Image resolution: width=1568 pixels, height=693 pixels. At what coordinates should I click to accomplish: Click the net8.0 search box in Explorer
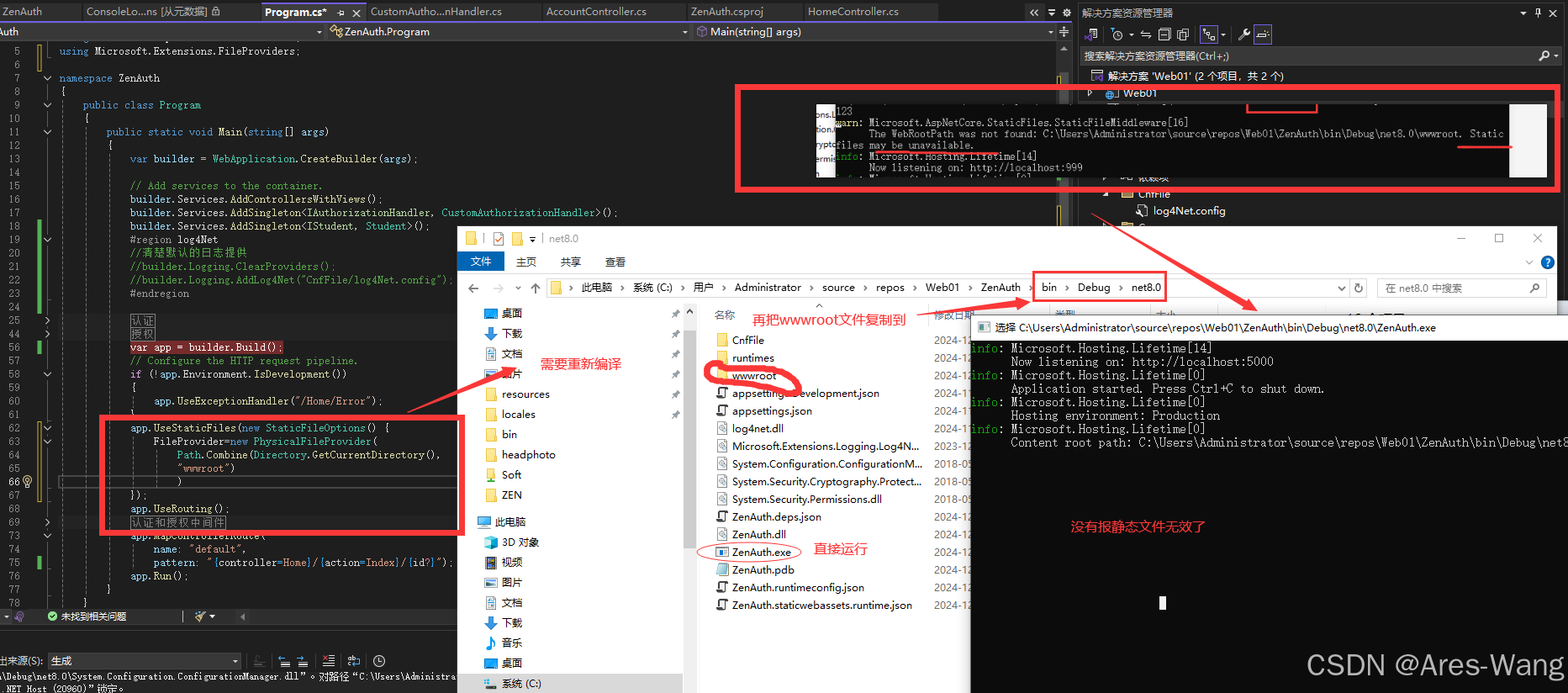tap(1461, 288)
